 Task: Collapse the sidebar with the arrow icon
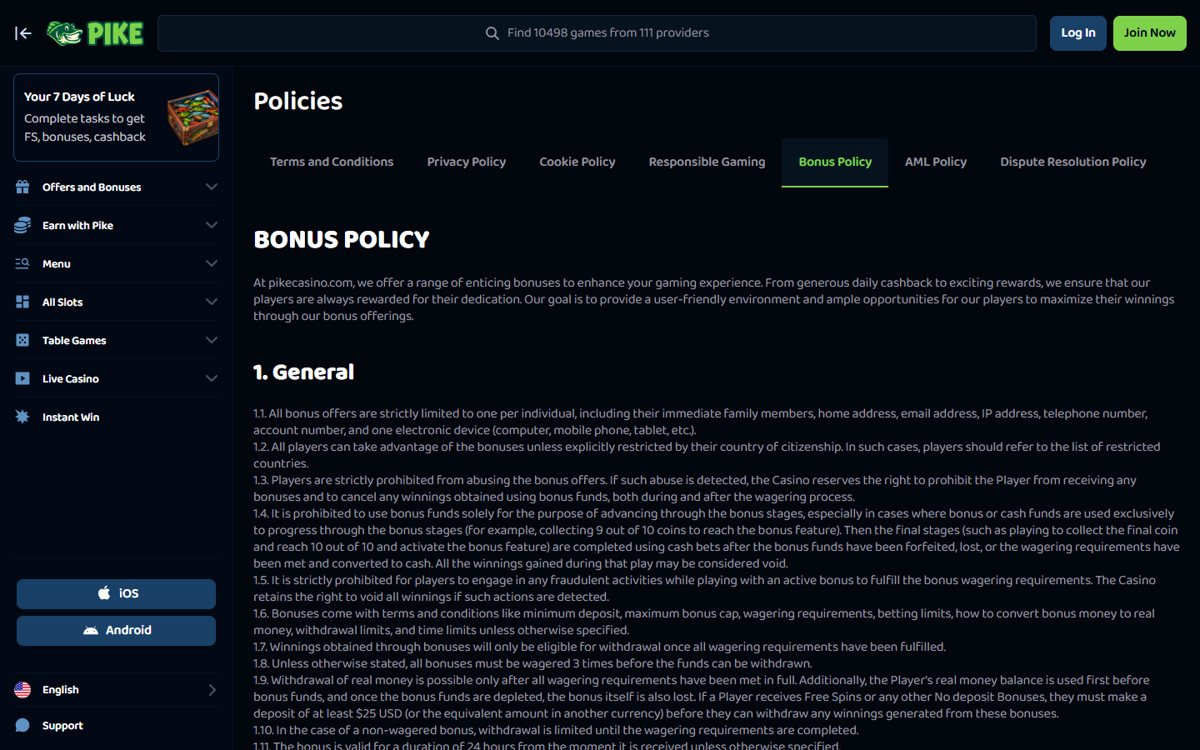click(23, 33)
